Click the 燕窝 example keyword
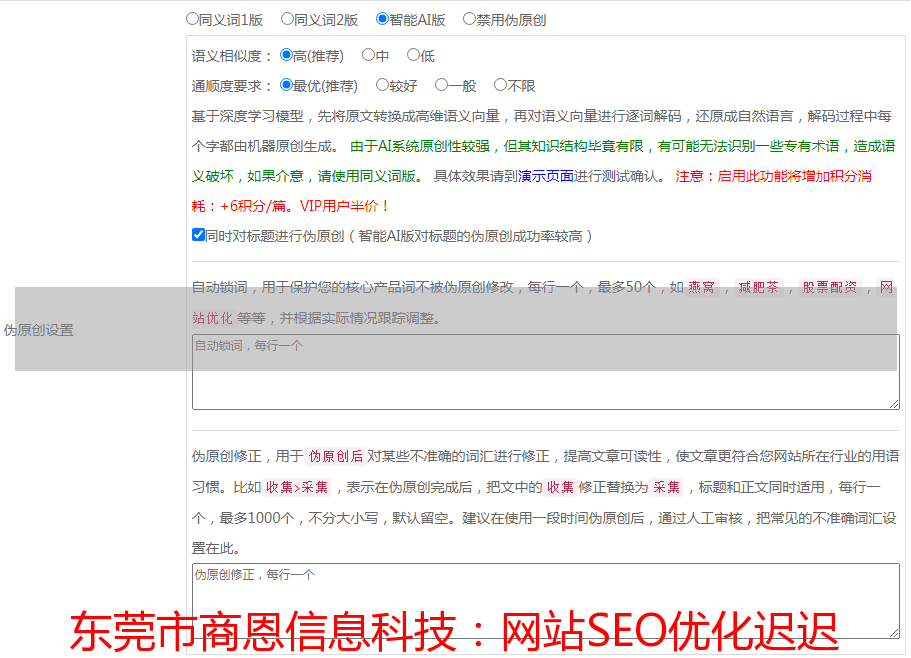The height and width of the screenshot is (658, 911). [701, 287]
